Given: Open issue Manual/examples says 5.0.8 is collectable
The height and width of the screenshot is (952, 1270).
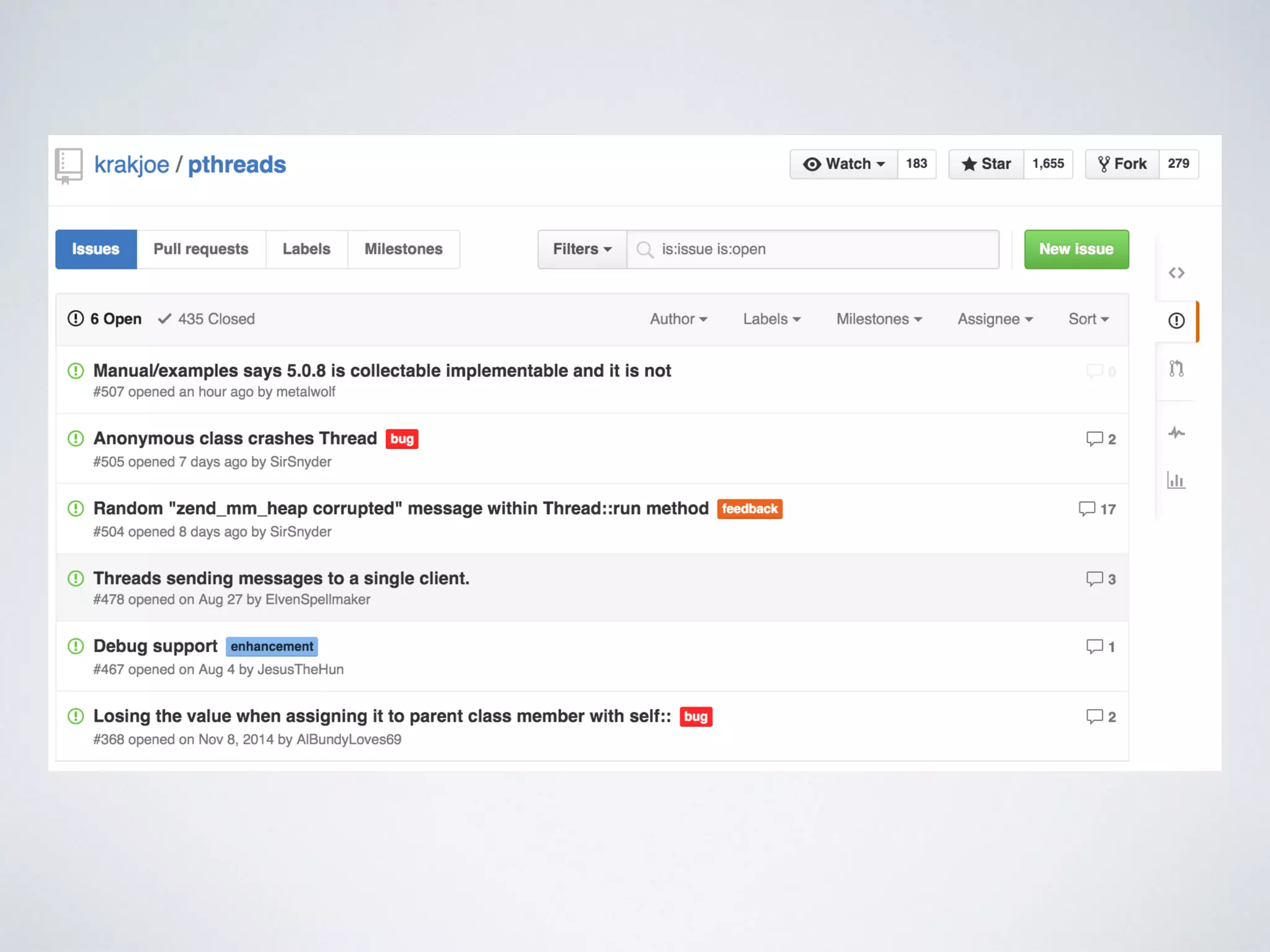Looking at the screenshot, I should [382, 371].
